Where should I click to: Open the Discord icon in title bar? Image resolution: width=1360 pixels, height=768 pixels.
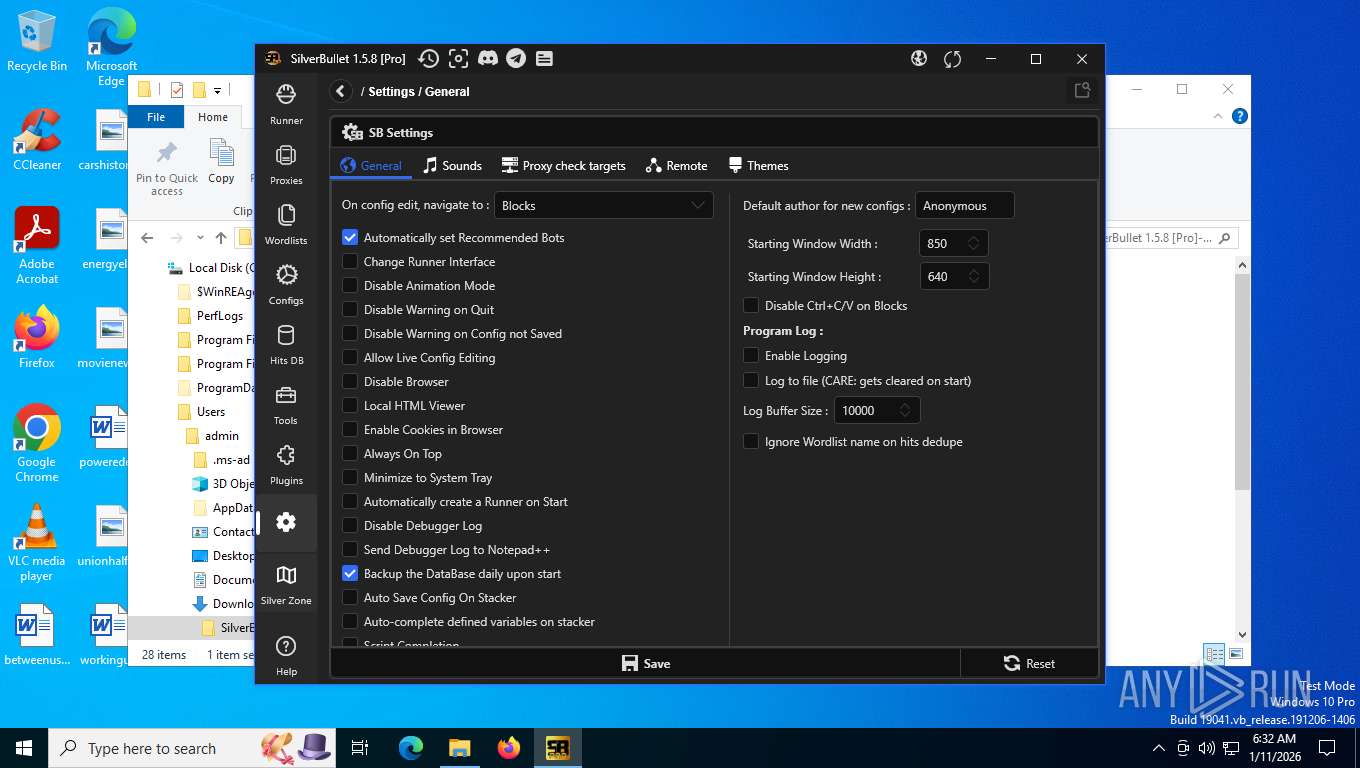[x=488, y=59]
